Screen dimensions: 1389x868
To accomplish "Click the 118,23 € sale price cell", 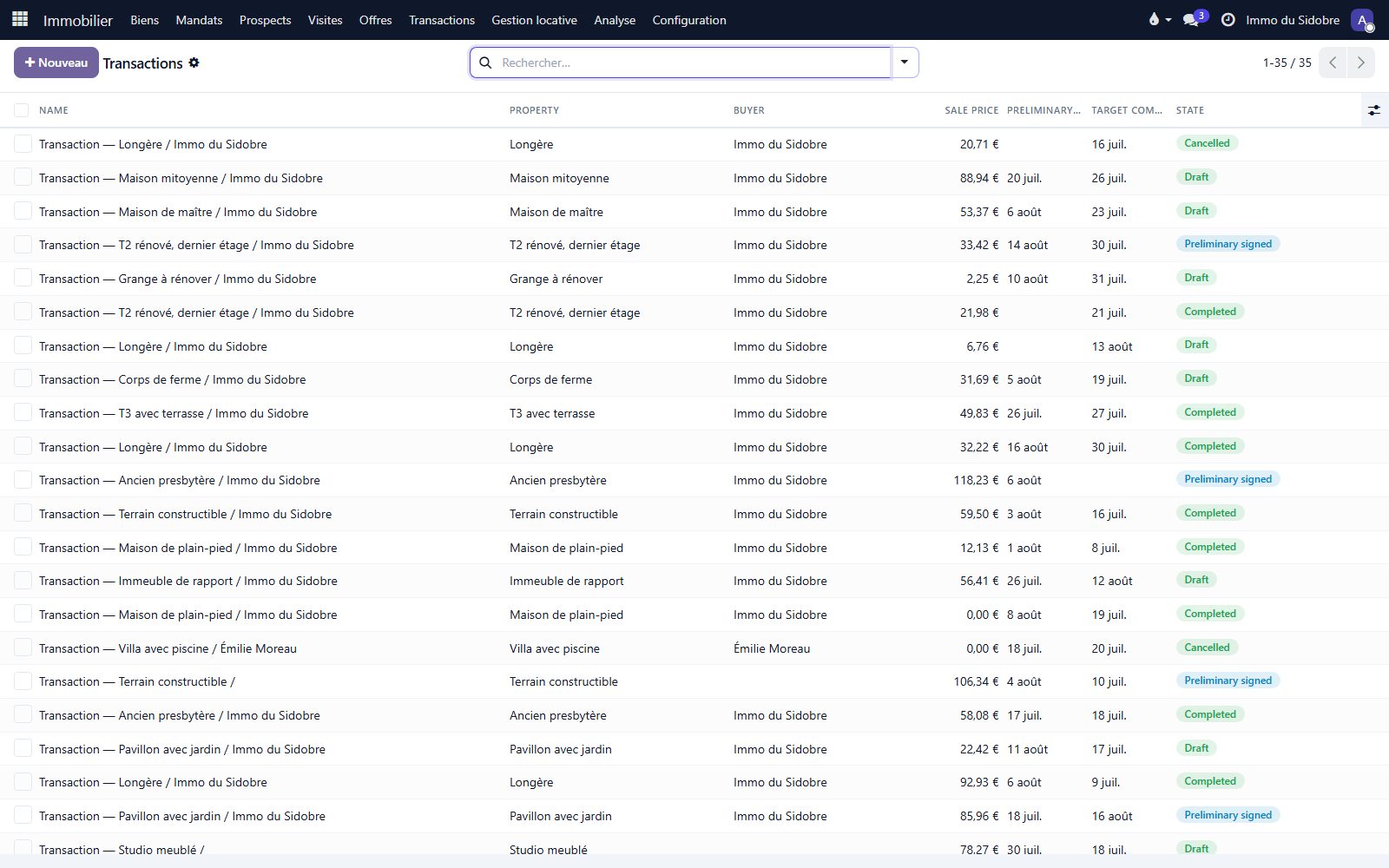I will (976, 480).
